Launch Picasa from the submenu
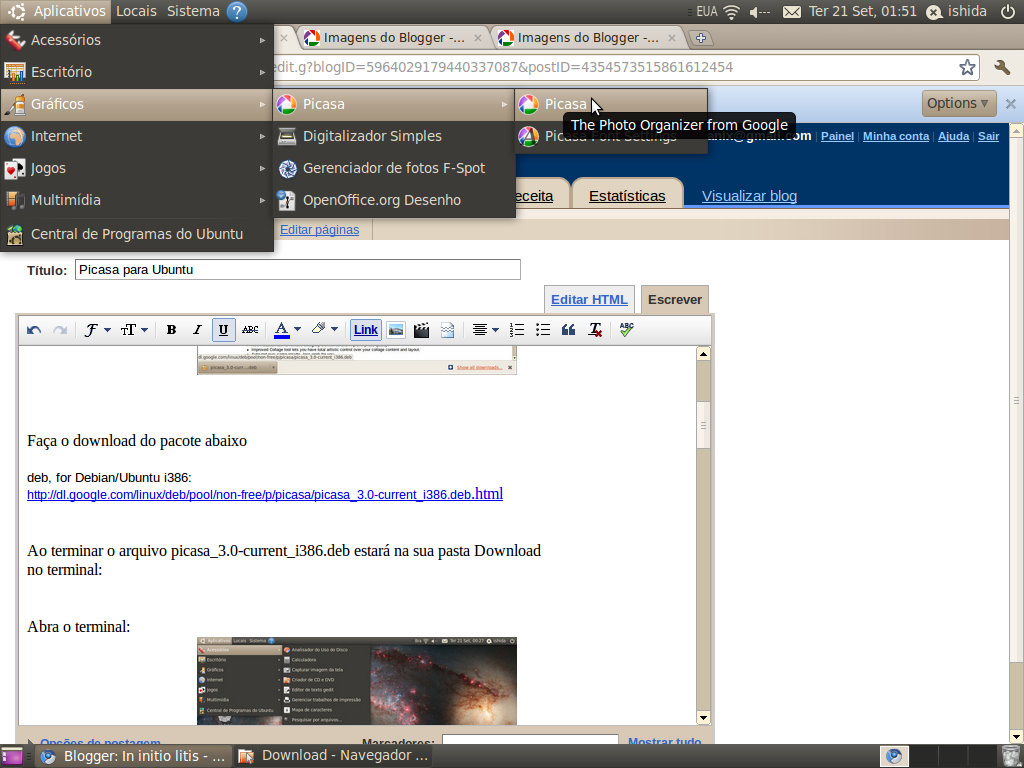 point(611,104)
